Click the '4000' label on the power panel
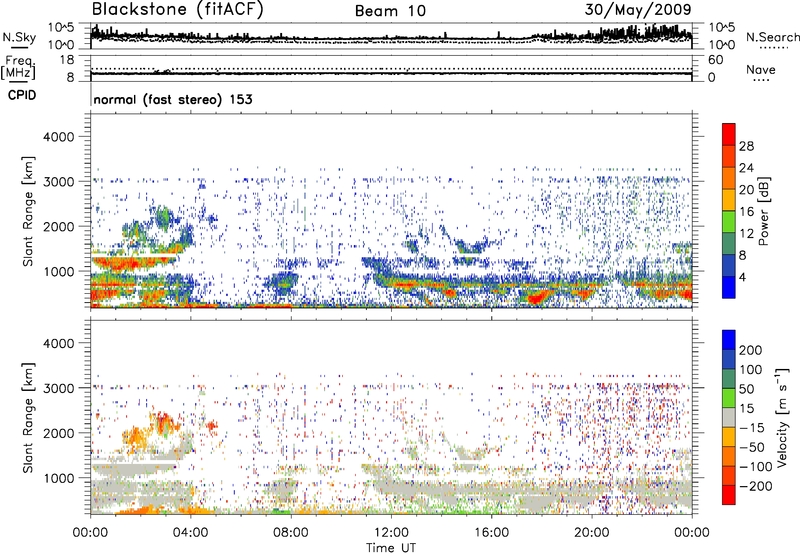 58,137
